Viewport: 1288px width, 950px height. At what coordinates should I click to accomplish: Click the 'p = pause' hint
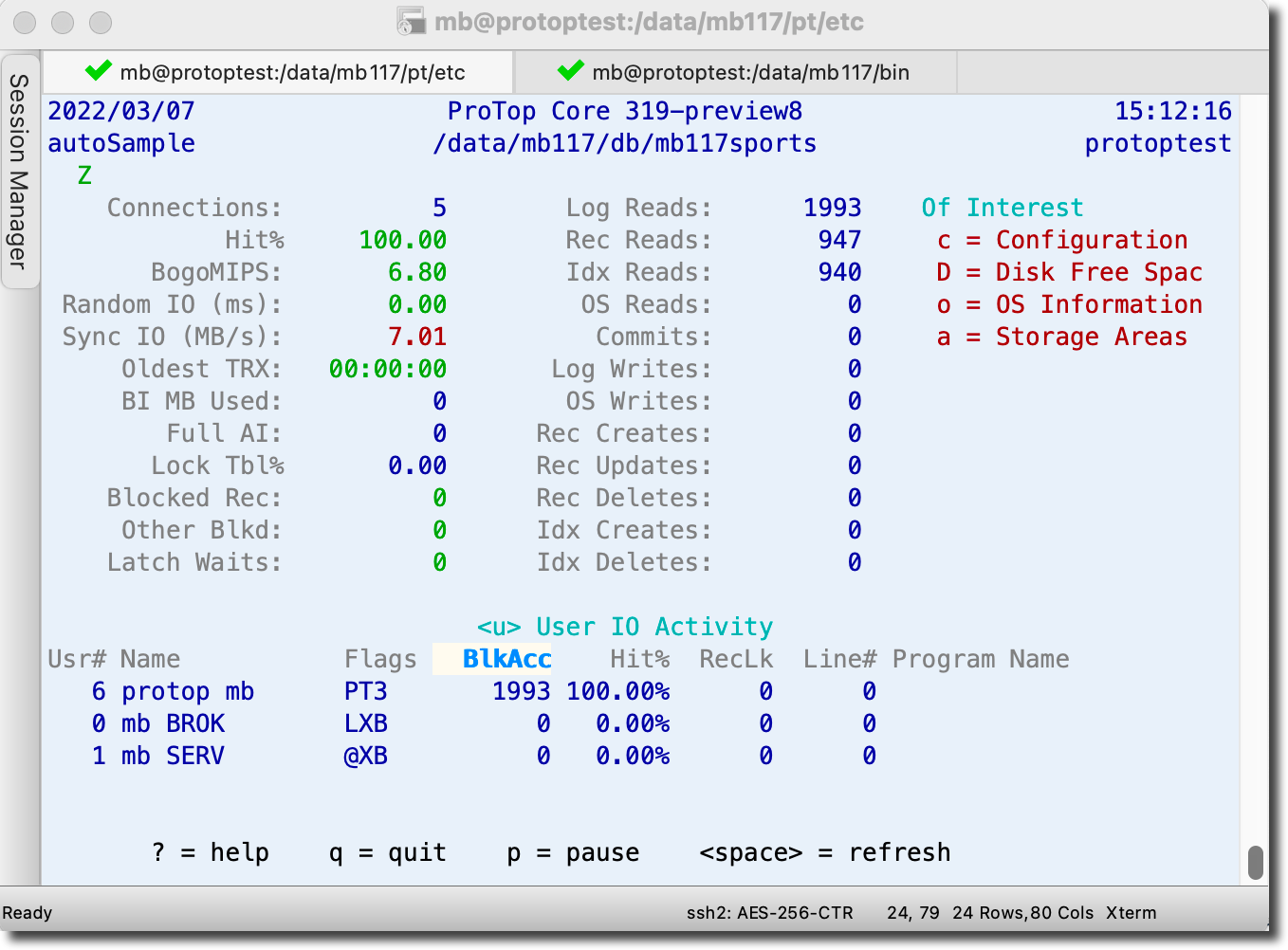point(573,853)
